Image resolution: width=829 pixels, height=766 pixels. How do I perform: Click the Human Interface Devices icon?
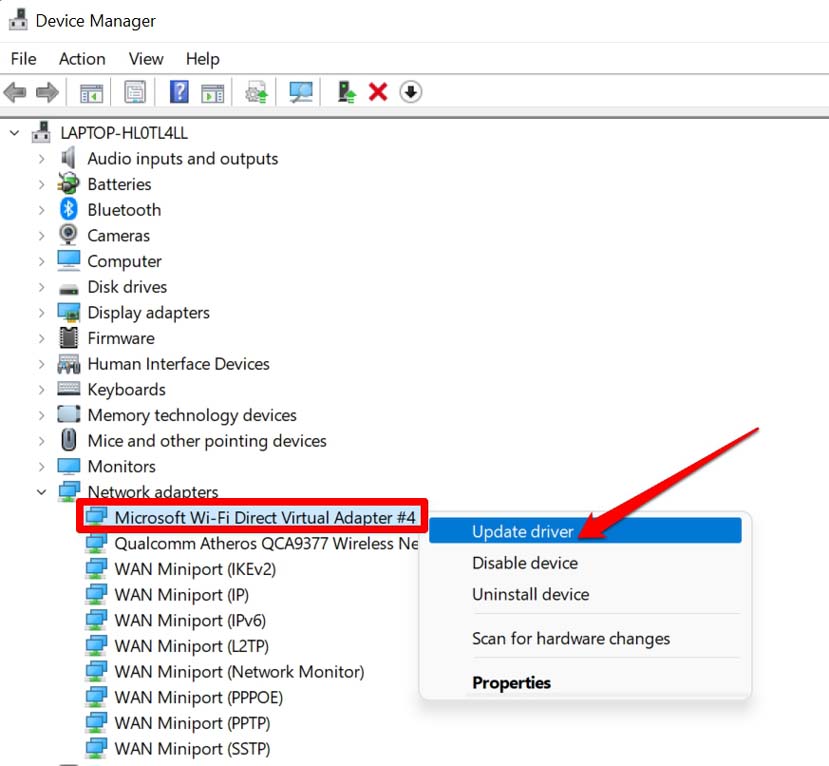(x=69, y=364)
